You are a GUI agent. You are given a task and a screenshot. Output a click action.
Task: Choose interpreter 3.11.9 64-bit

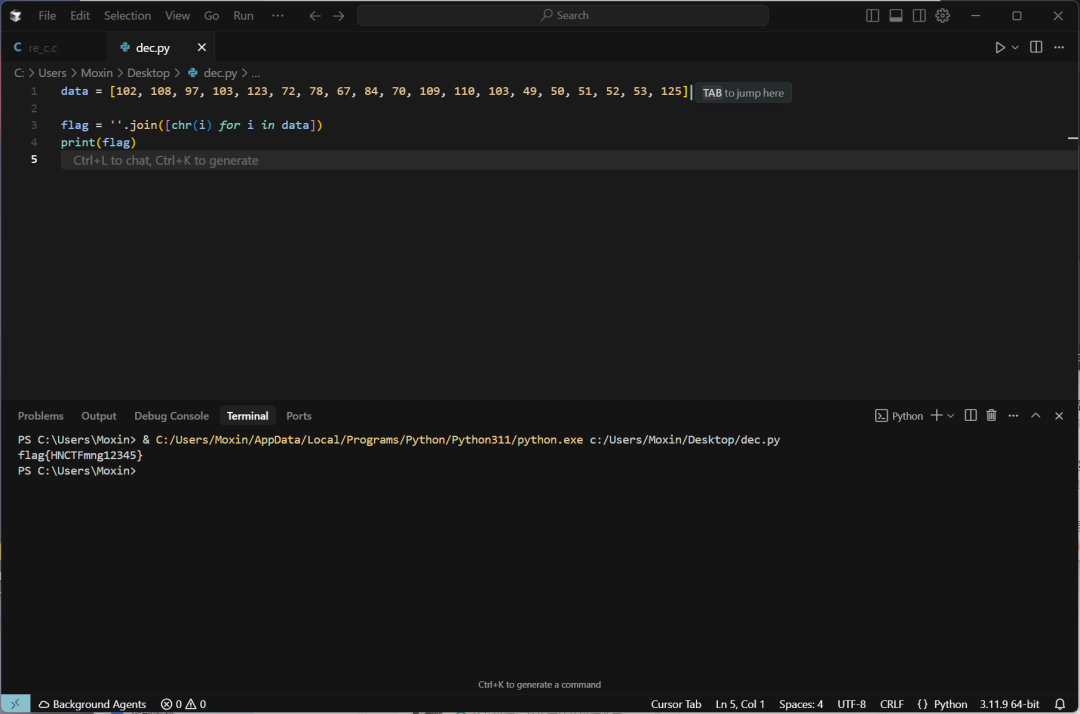1009,704
